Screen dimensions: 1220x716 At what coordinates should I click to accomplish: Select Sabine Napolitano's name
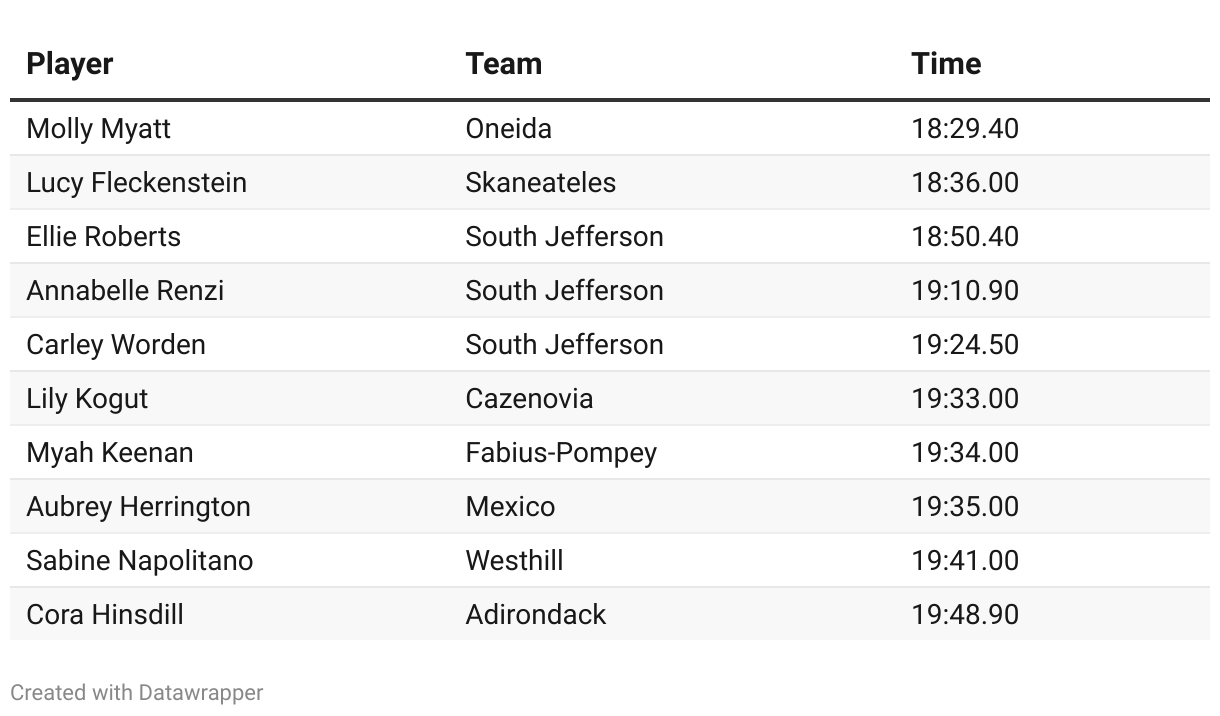pyautogui.click(x=140, y=561)
